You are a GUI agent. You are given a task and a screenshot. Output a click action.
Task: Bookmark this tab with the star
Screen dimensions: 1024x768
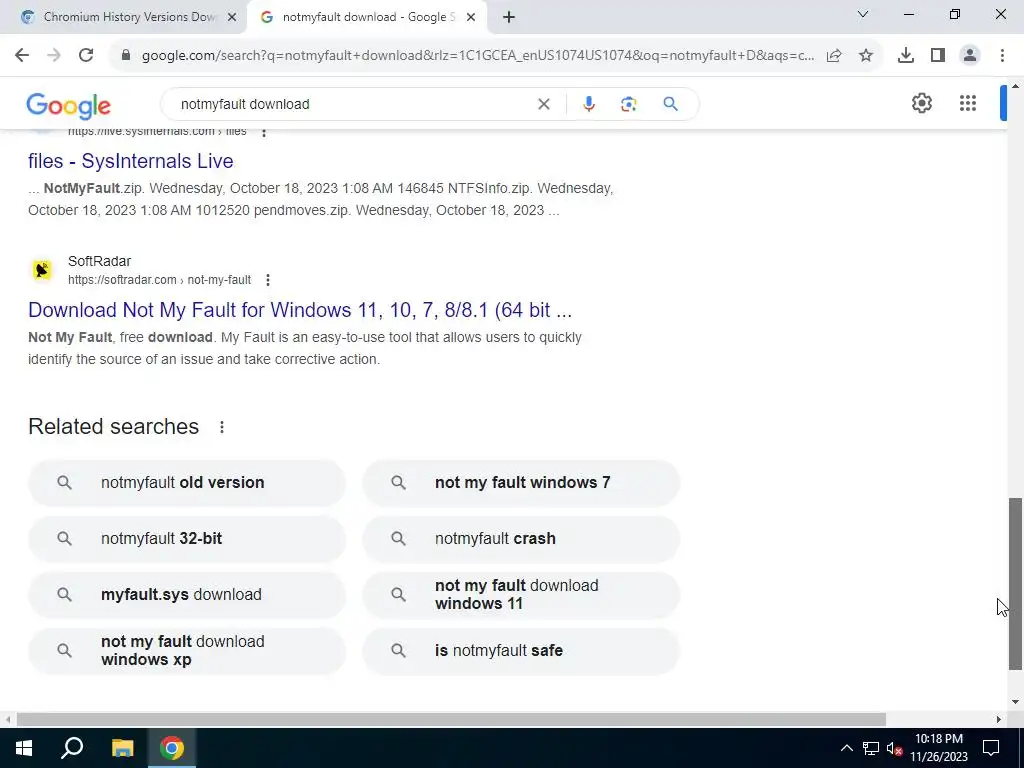click(866, 56)
